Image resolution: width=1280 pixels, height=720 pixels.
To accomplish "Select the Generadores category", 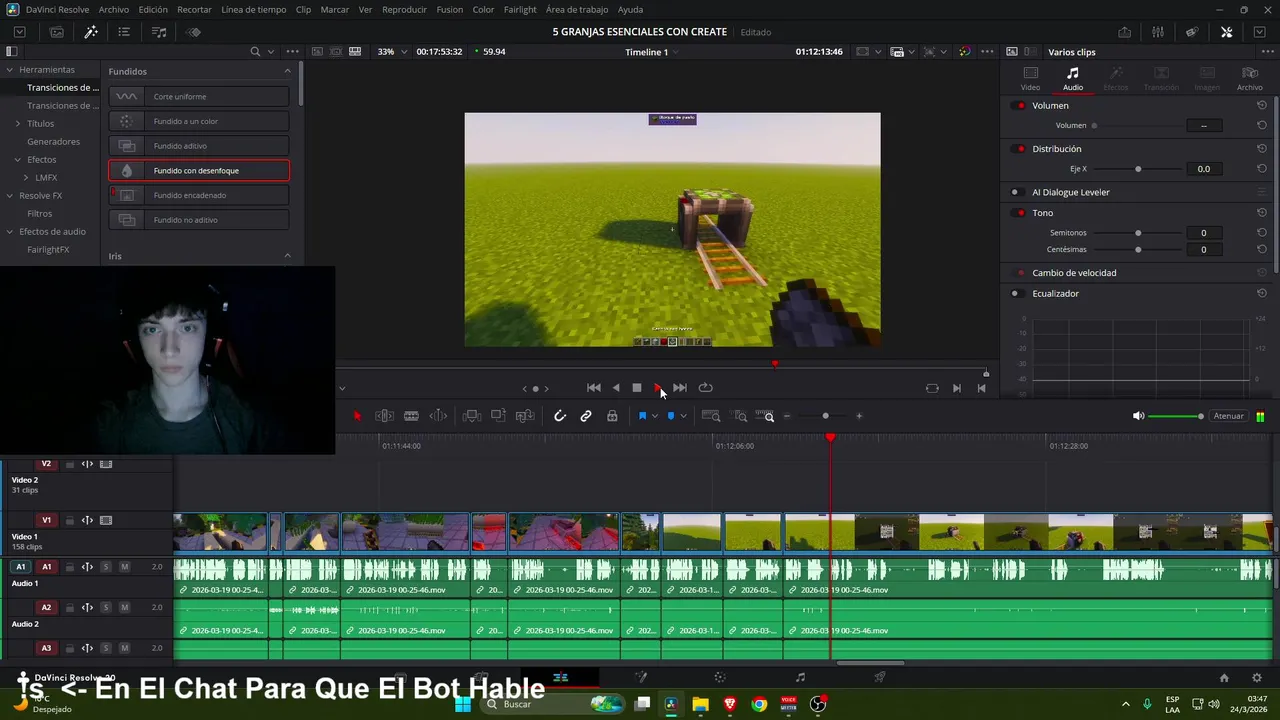I will click(x=53, y=142).
